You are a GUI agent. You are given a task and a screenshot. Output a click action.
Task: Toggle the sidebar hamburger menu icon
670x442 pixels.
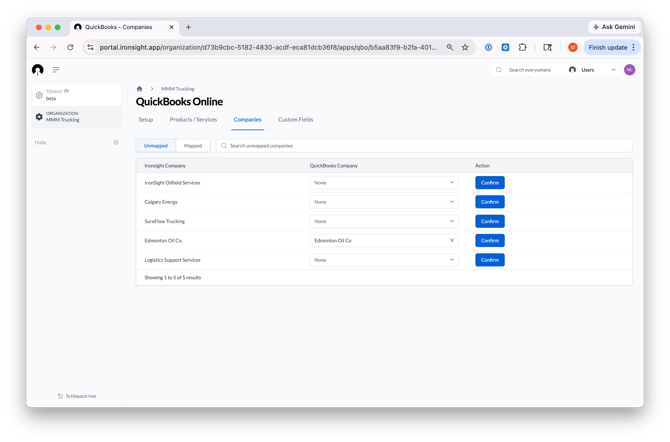(56, 70)
